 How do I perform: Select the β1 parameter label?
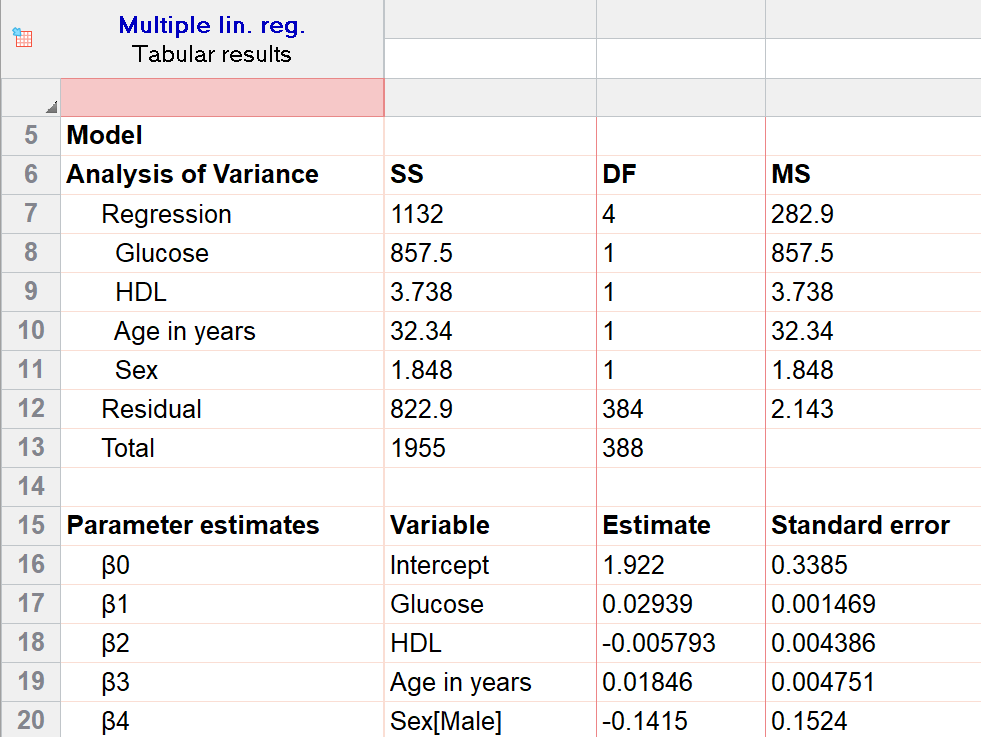tap(116, 604)
